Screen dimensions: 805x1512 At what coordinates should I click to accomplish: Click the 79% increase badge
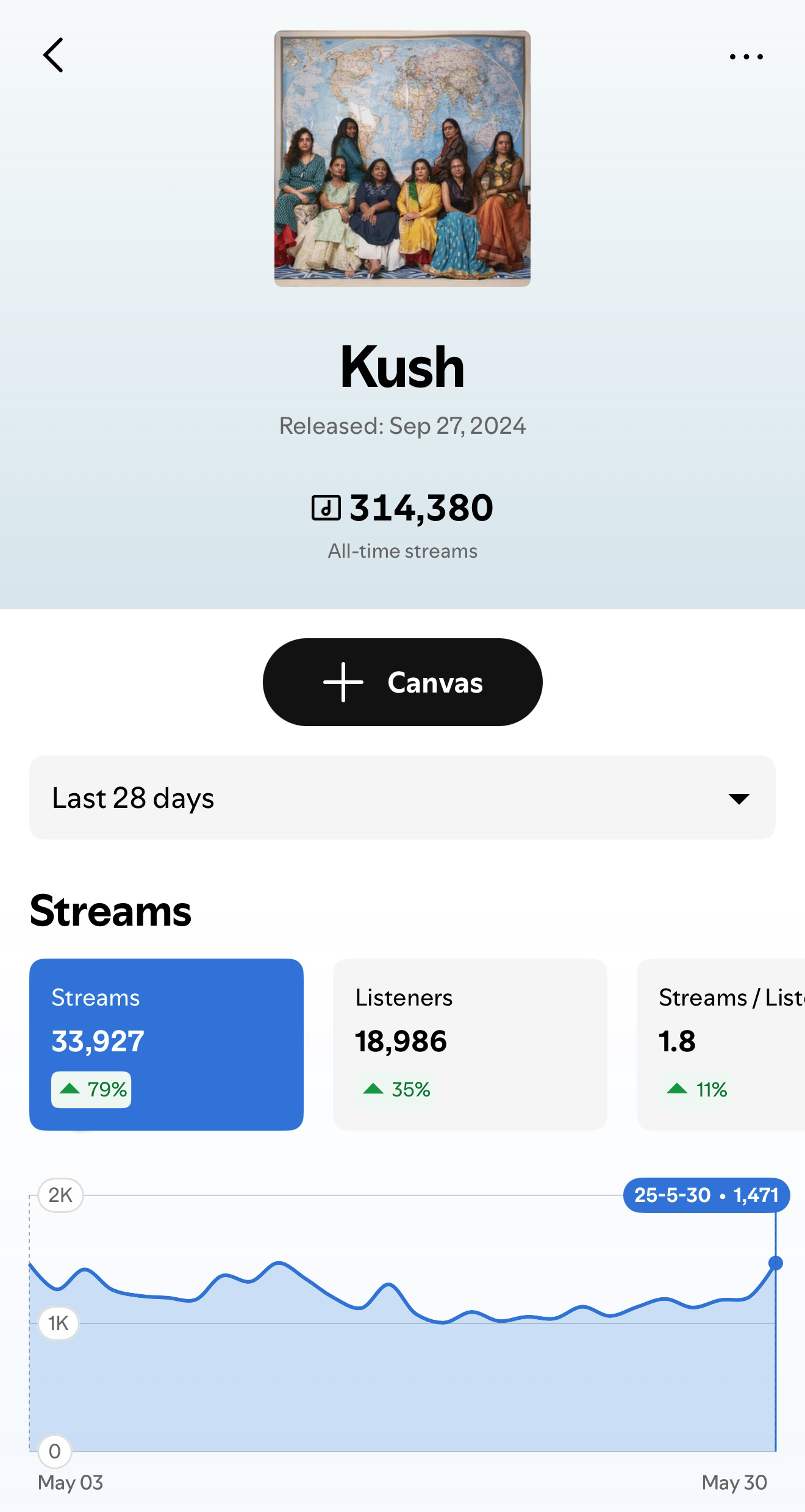click(x=91, y=1089)
